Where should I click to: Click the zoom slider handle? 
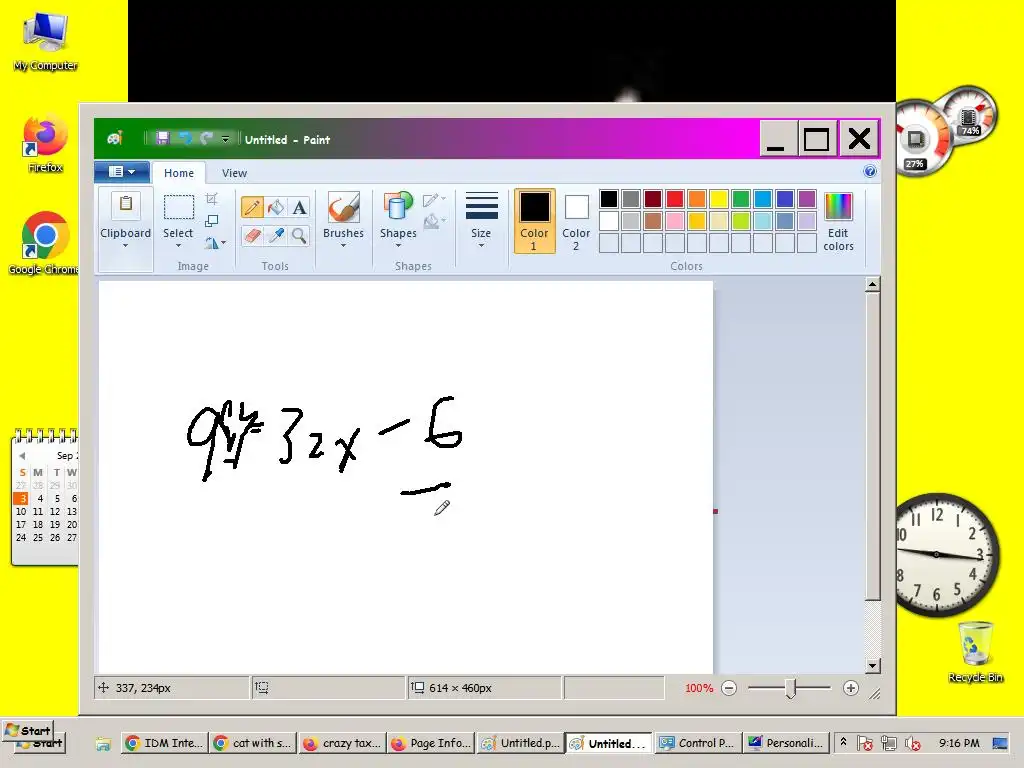pos(790,688)
